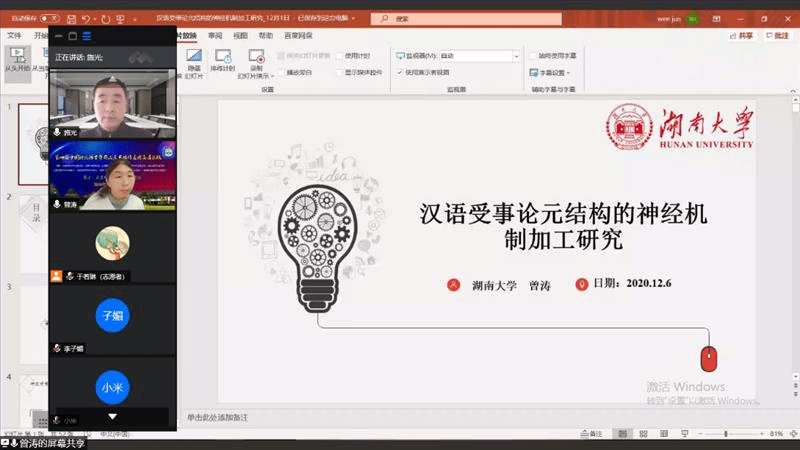Expand the Subtitle Settings dropdown
Screen dimensions: 800x450
coord(552,72)
